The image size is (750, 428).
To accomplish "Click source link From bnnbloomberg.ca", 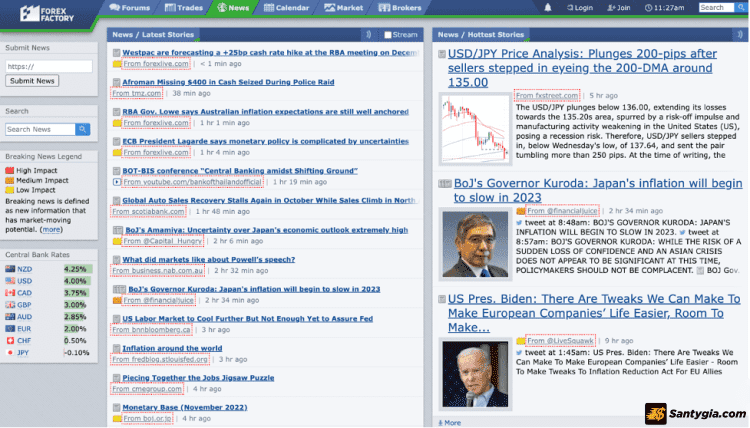I will coord(152,330).
